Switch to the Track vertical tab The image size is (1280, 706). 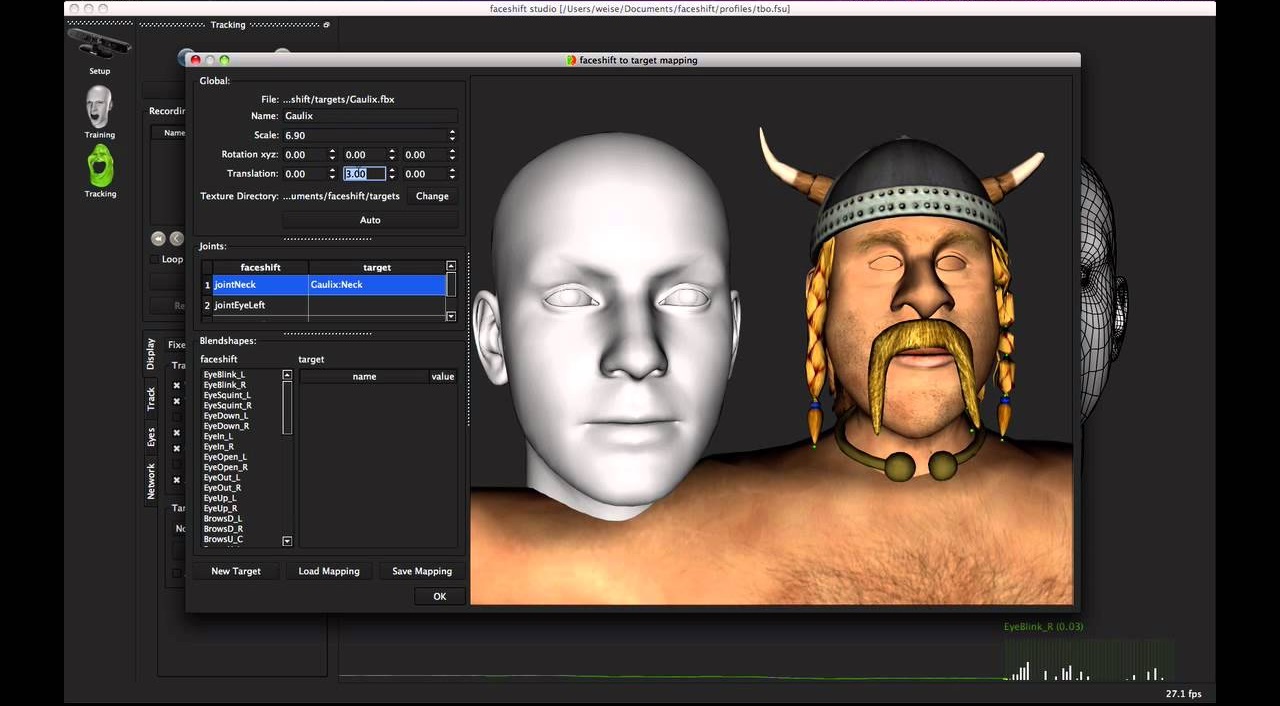pos(151,399)
